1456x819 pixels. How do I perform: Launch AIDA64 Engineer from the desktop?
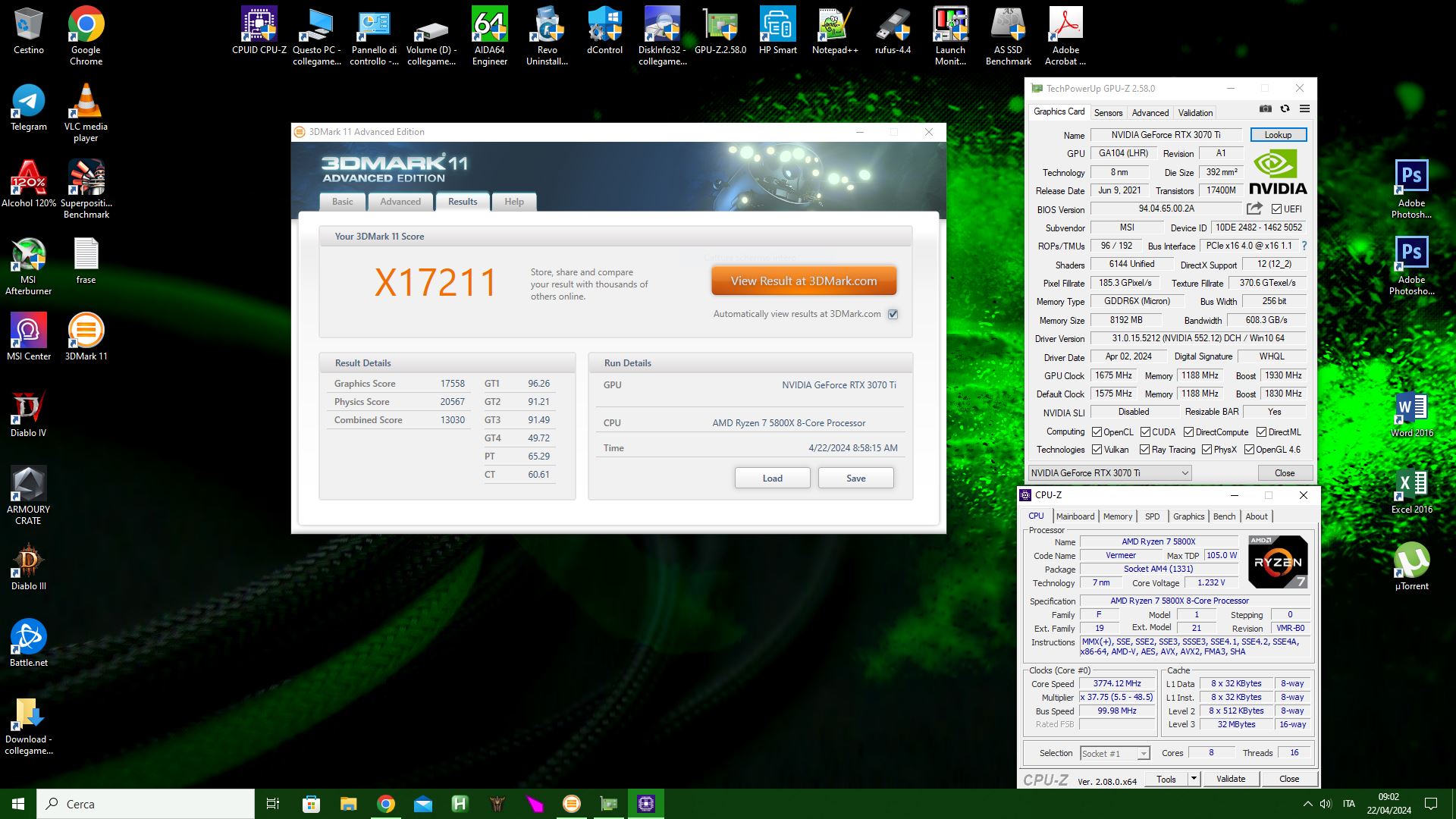pos(490,36)
